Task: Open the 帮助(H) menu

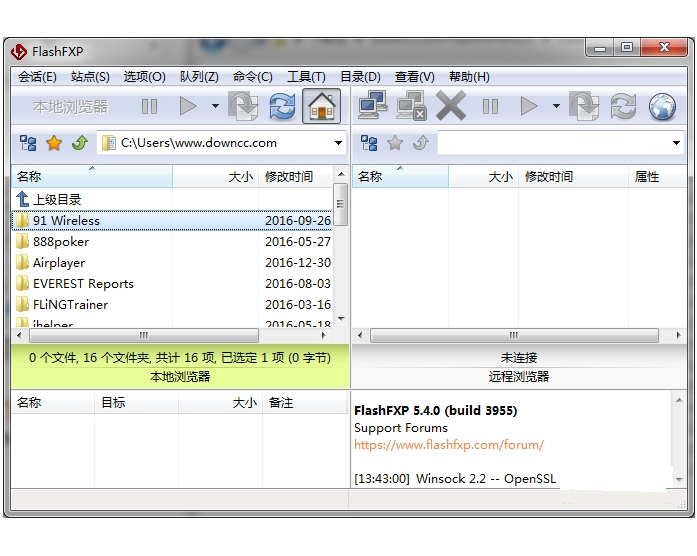Action: (469, 77)
